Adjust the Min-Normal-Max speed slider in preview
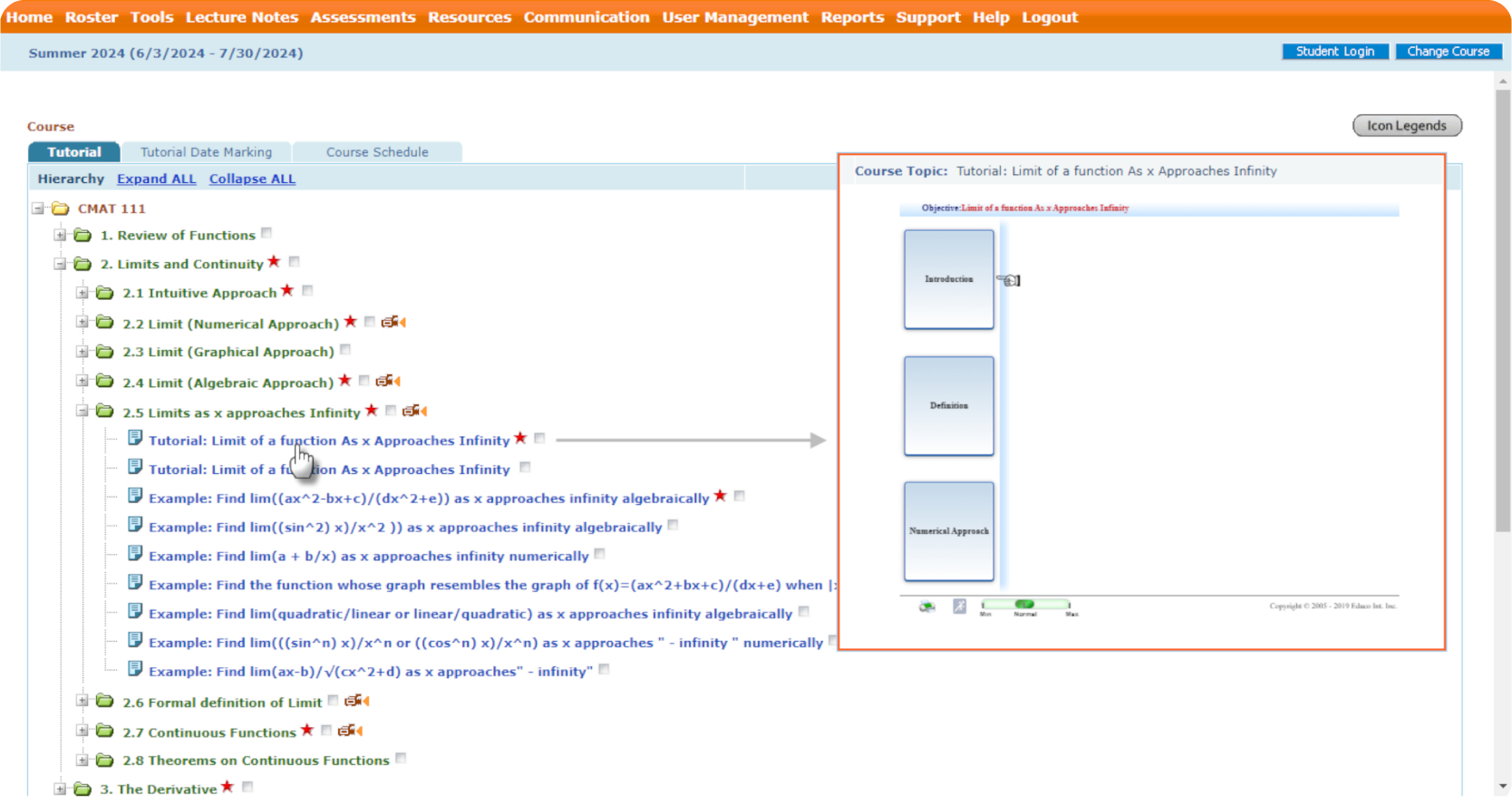This screenshot has height=805, width=1512. click(1025, 605)
